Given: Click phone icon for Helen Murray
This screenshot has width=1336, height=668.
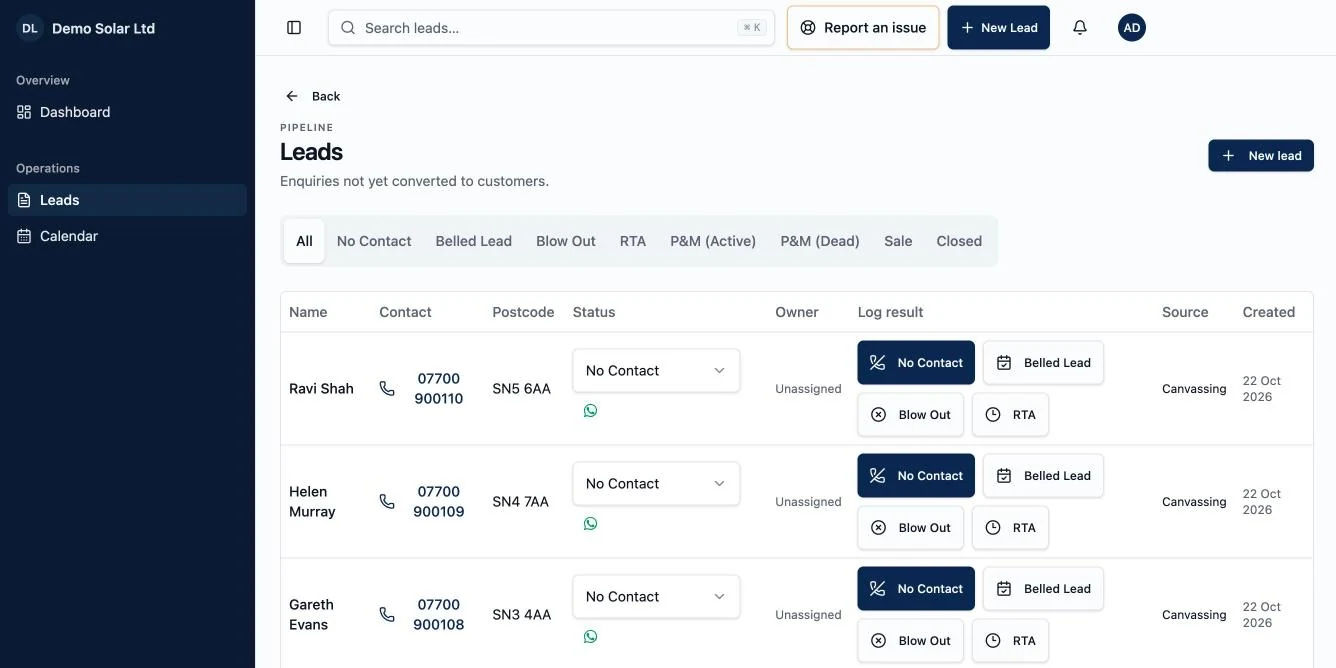Looking at the screenshot, I should [x=387, y=501].
